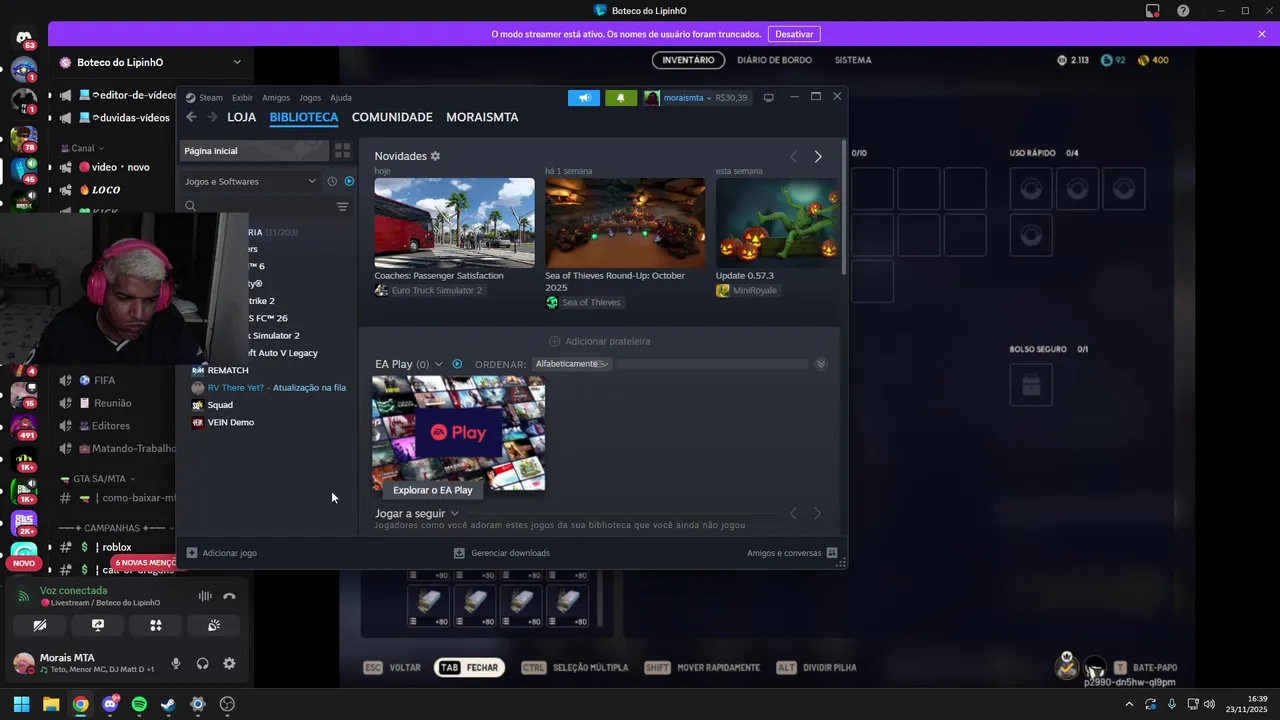
Task: Open the Alfabeticamente sort dropdown
Action: coord(571,364)
